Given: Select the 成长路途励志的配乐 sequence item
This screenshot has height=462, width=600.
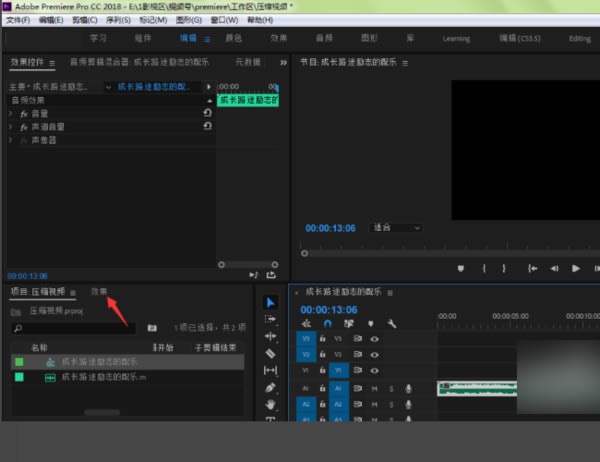Looking at the screenshot, I should (98, 361).
